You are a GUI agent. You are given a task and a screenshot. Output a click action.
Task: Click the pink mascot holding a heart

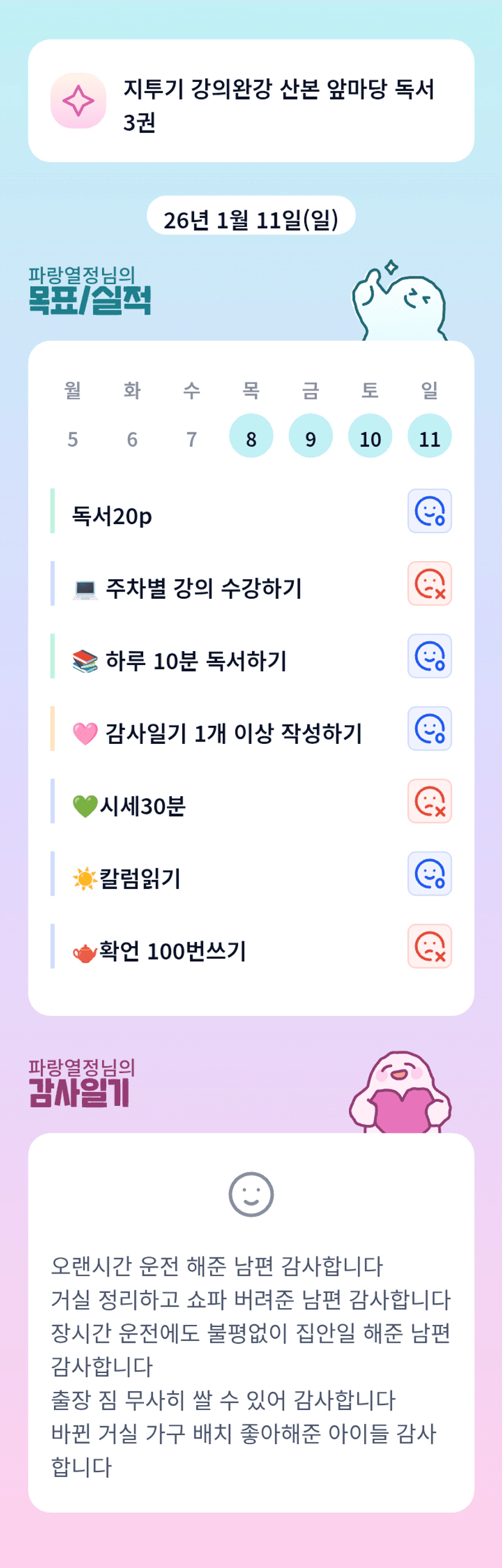point(400,1092)
